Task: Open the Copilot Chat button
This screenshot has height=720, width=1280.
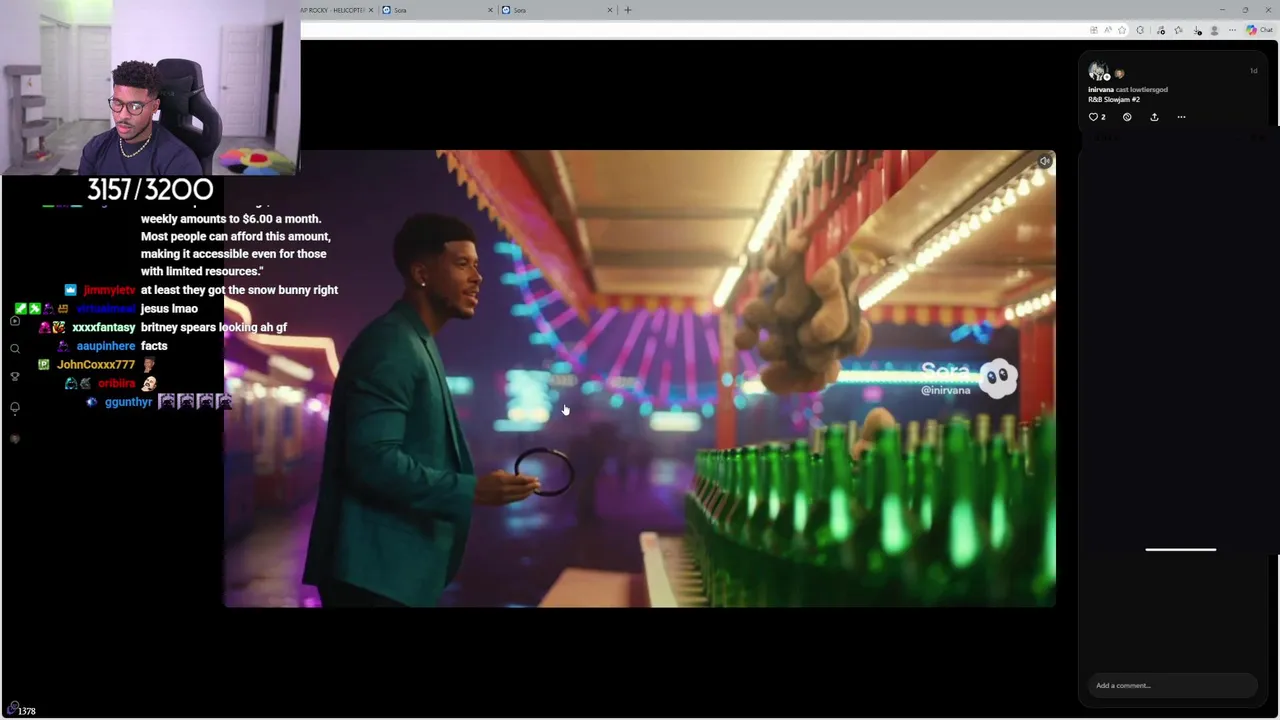Action: 1259,30
